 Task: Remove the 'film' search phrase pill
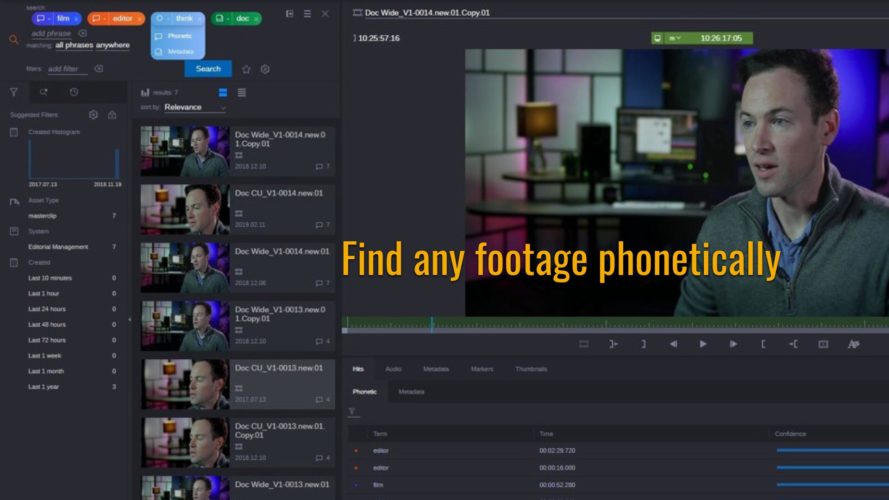point(76,19)
